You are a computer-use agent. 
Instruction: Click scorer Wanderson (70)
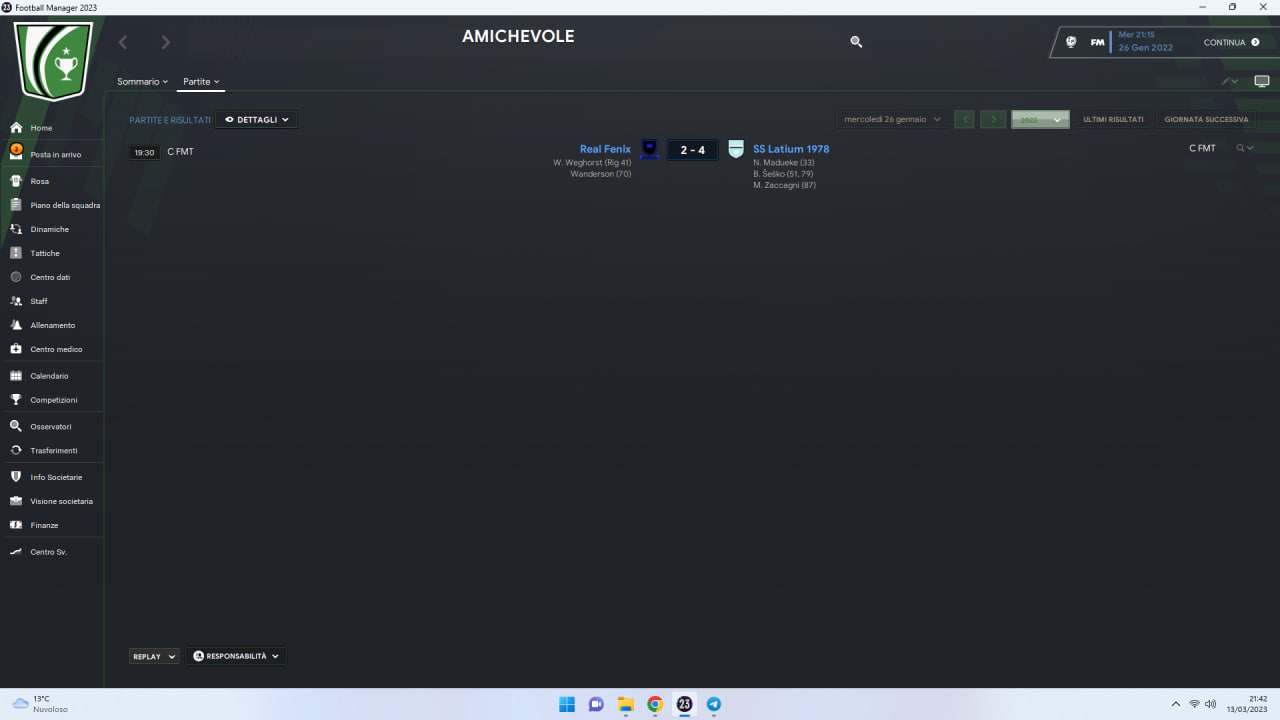point(601,174)
